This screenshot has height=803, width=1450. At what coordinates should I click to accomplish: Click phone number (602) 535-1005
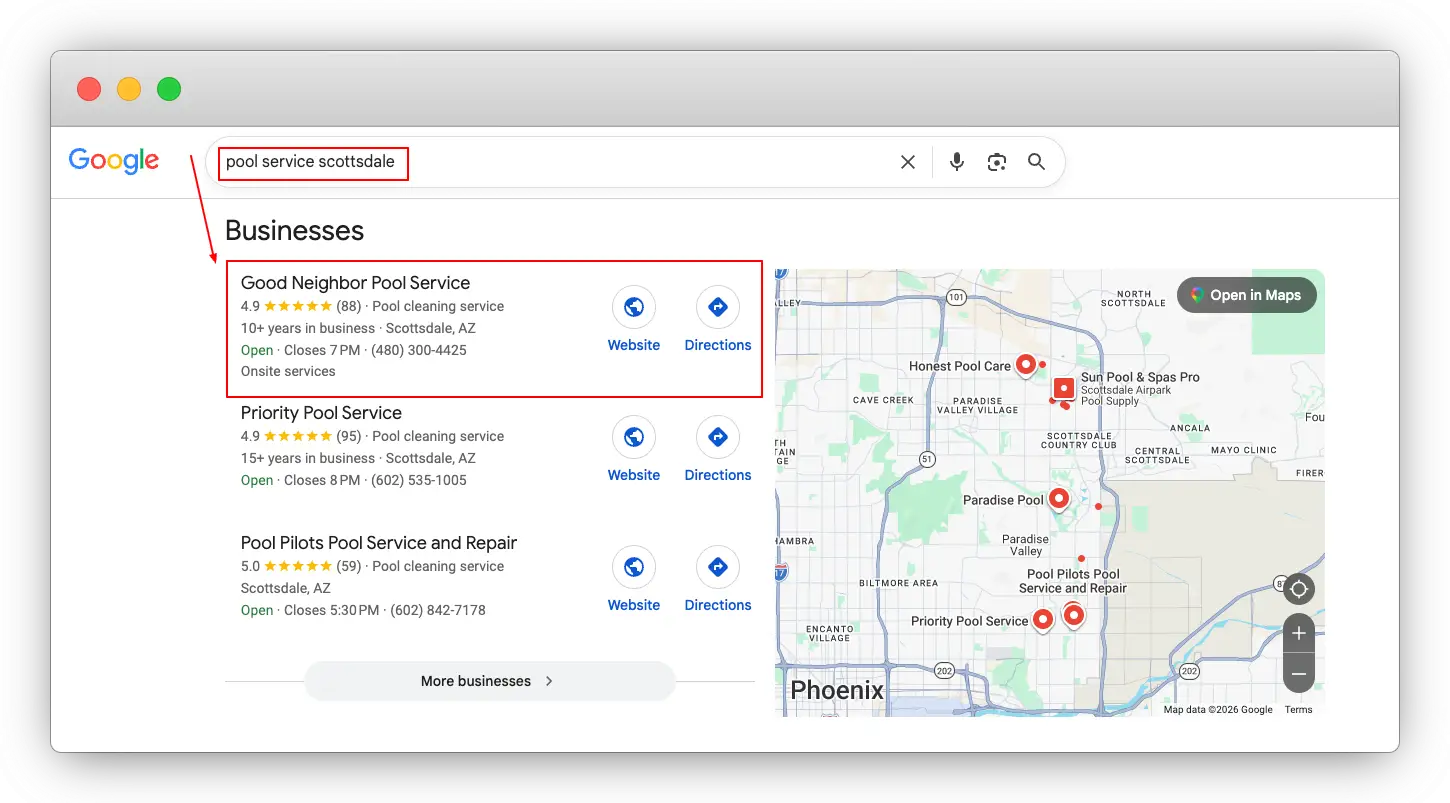pos(418,480)
